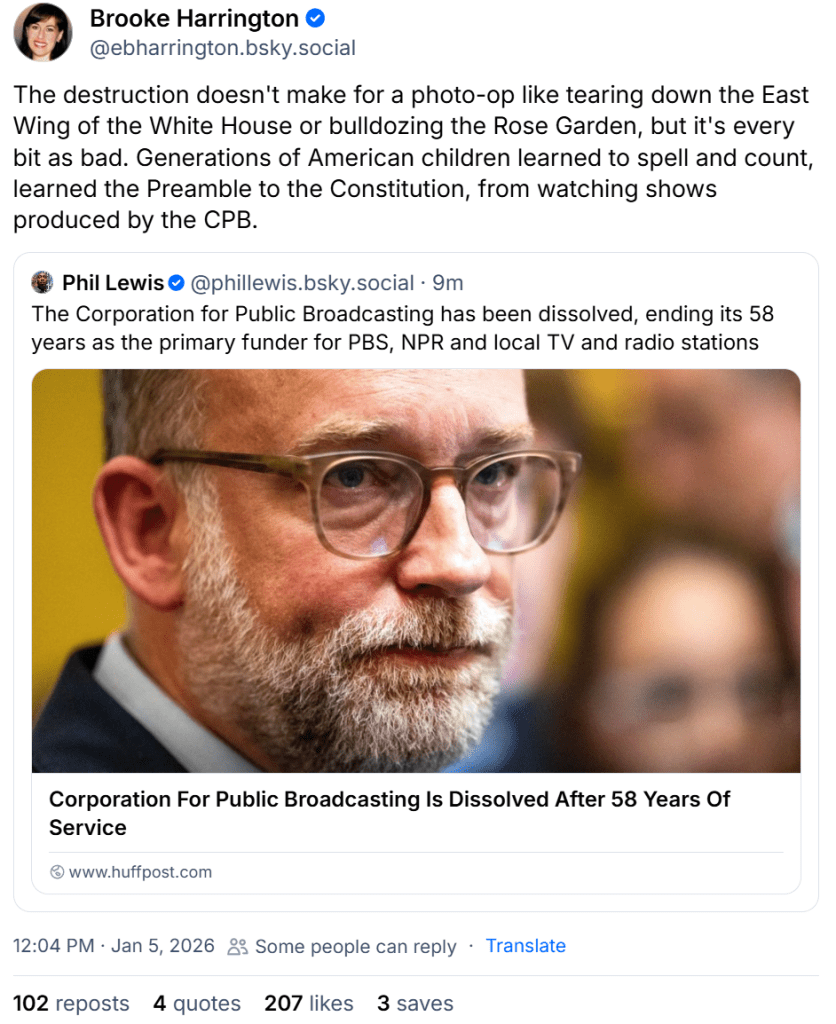Visit the www.huffpost.com source link

pyautogui.click(x=140, y=872)
